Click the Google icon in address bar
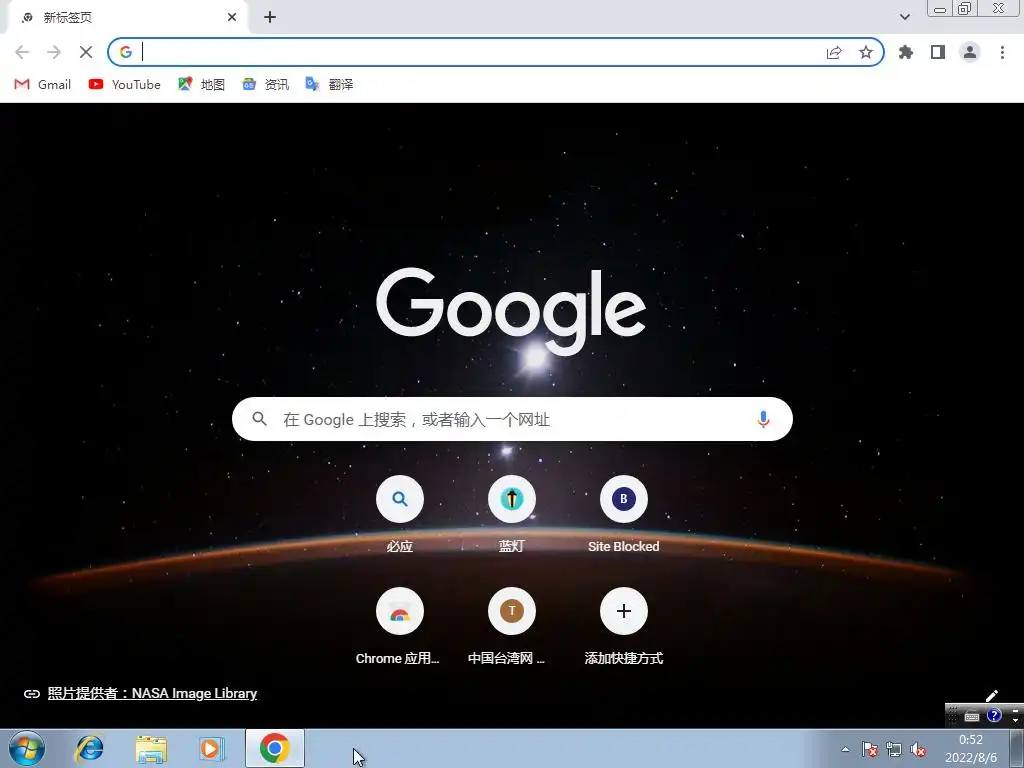Screen dimensions: 1024x768 [126, 52]
